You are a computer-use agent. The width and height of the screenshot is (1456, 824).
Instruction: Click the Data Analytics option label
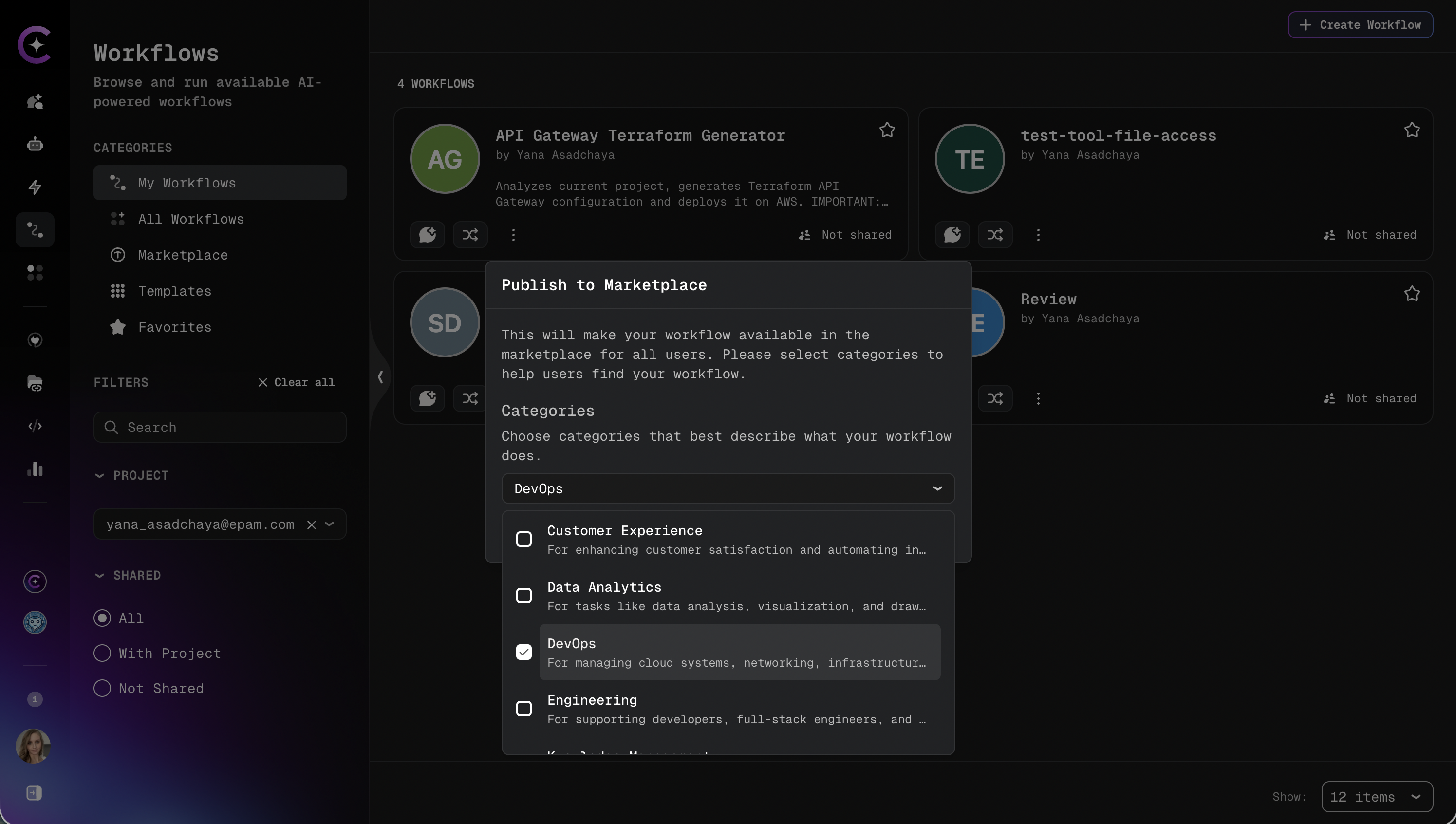tap(604, 587)
